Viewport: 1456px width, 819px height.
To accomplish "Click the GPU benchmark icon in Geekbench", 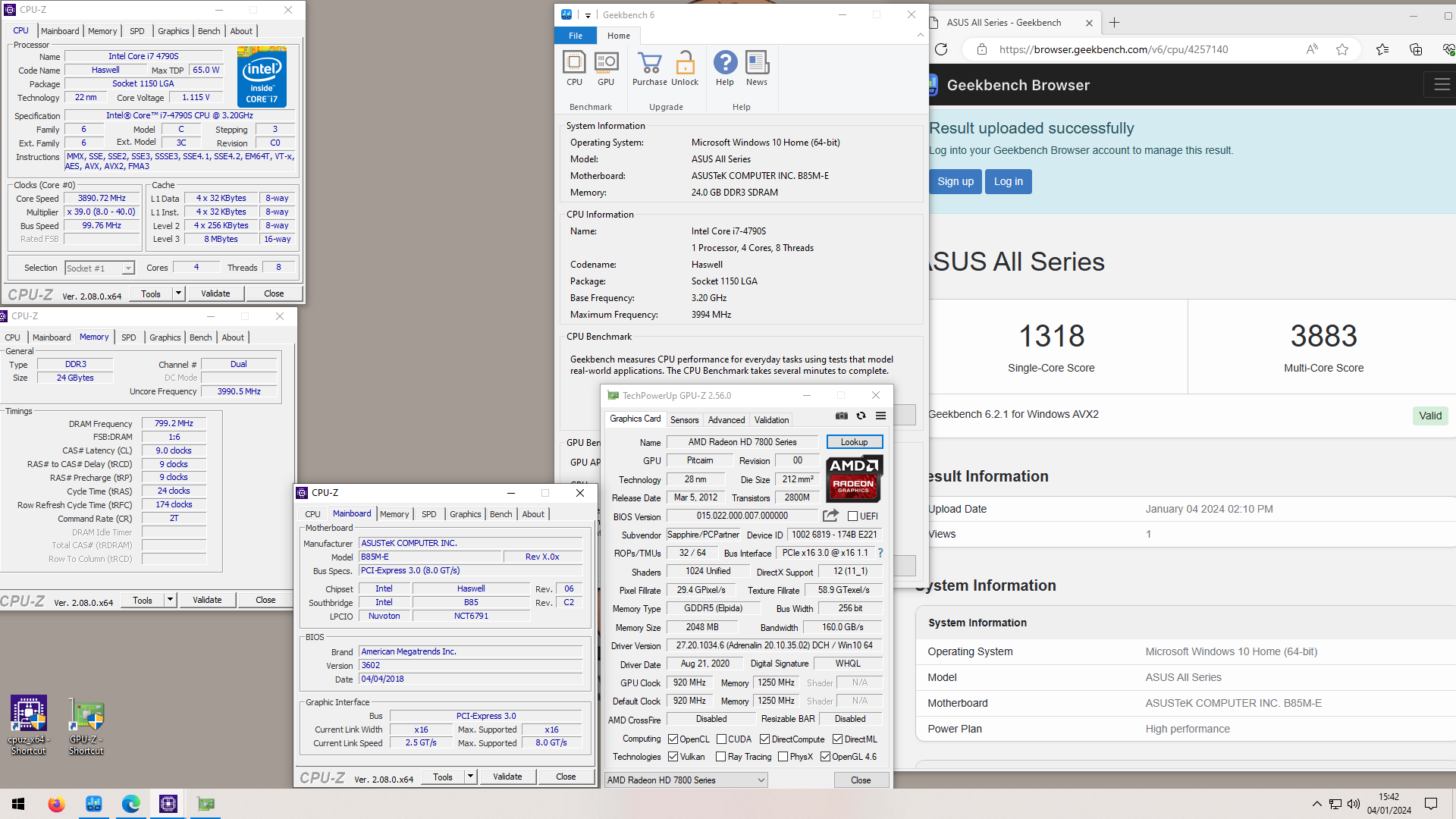I will point(606,67).
